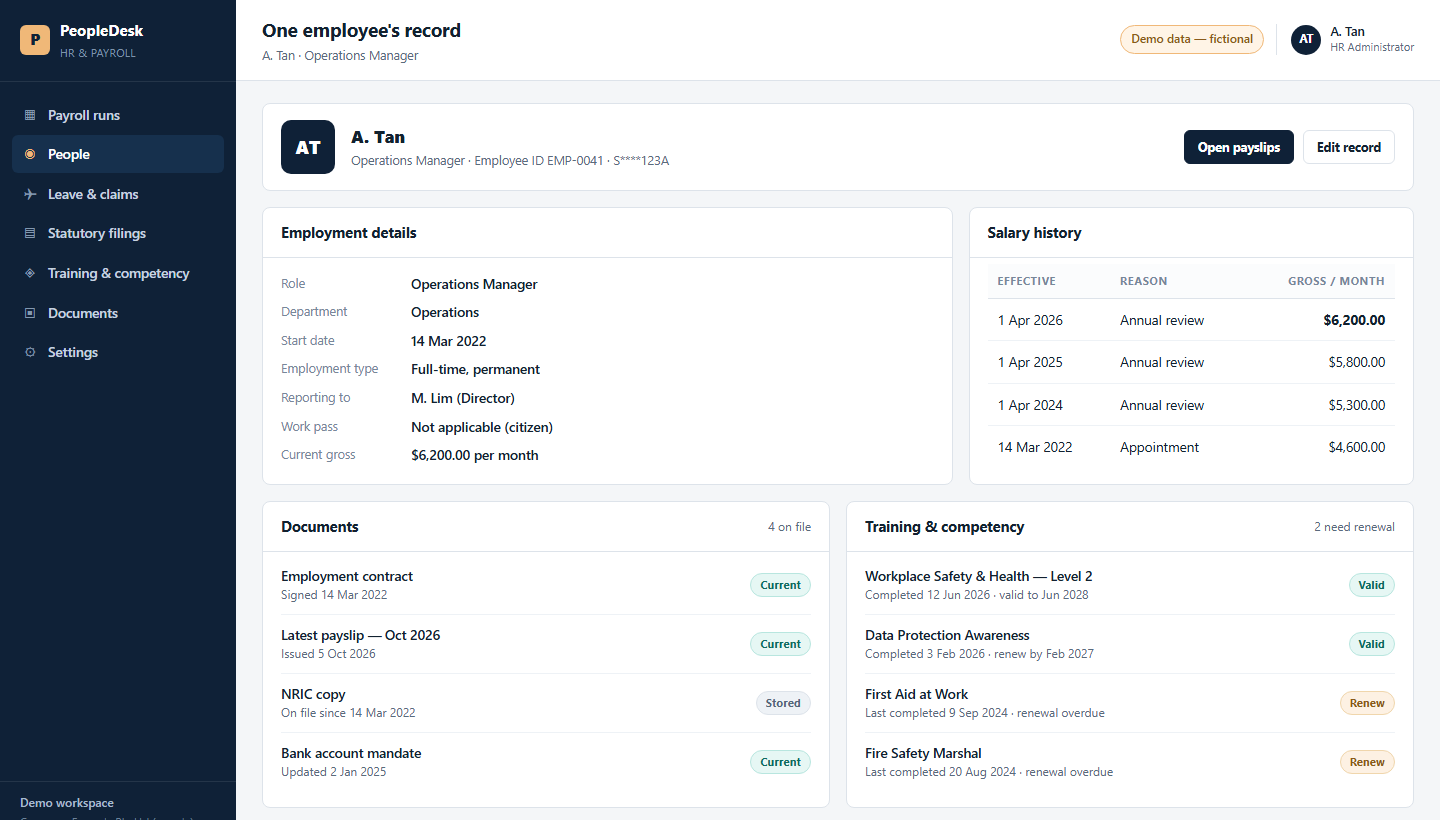This screenshot has width=1440, height=820.
Task: Click the $6,200.00 per month value
Action: [x=475, y=455]
